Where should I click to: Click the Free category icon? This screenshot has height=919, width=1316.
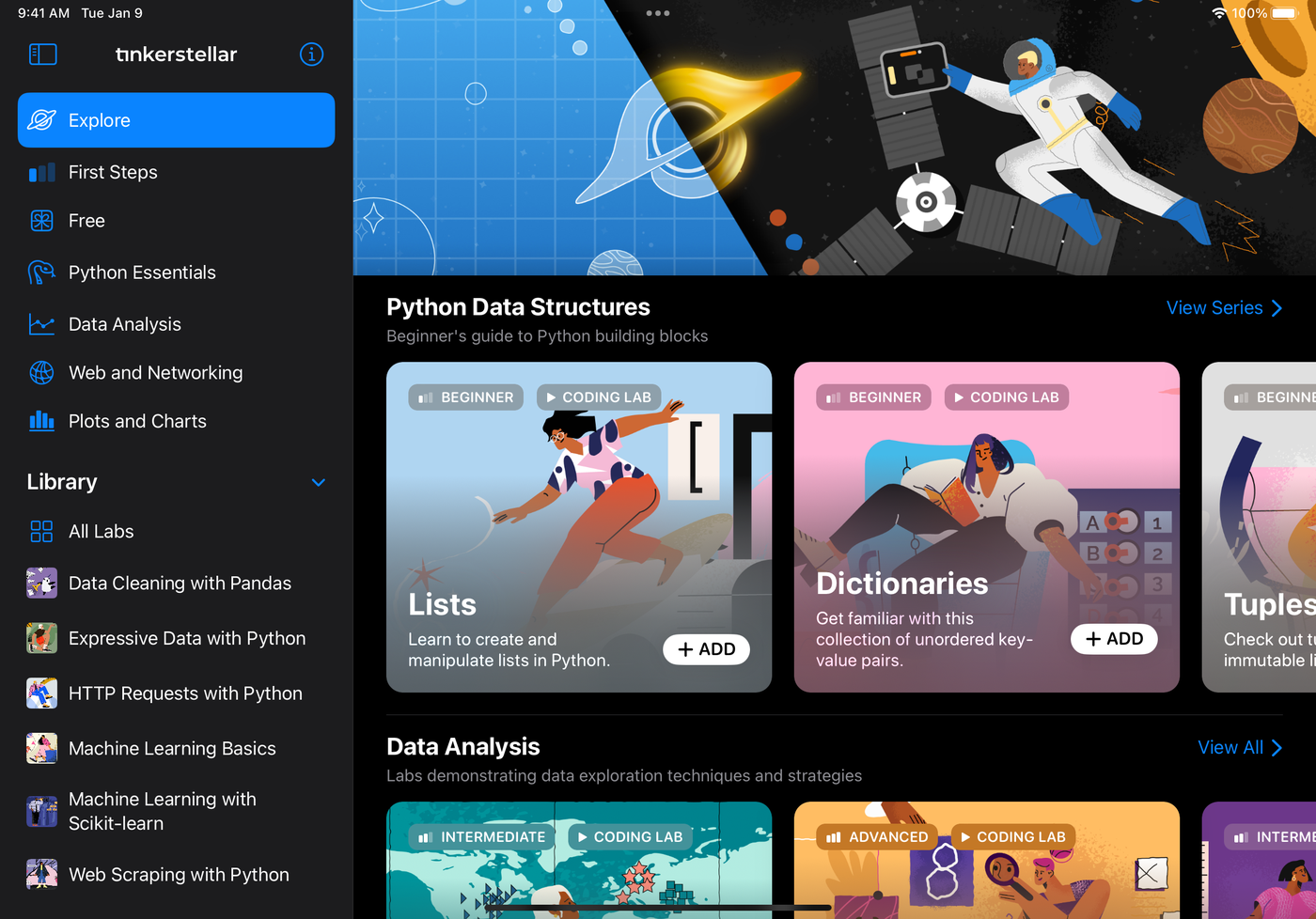tap(41, 221)
